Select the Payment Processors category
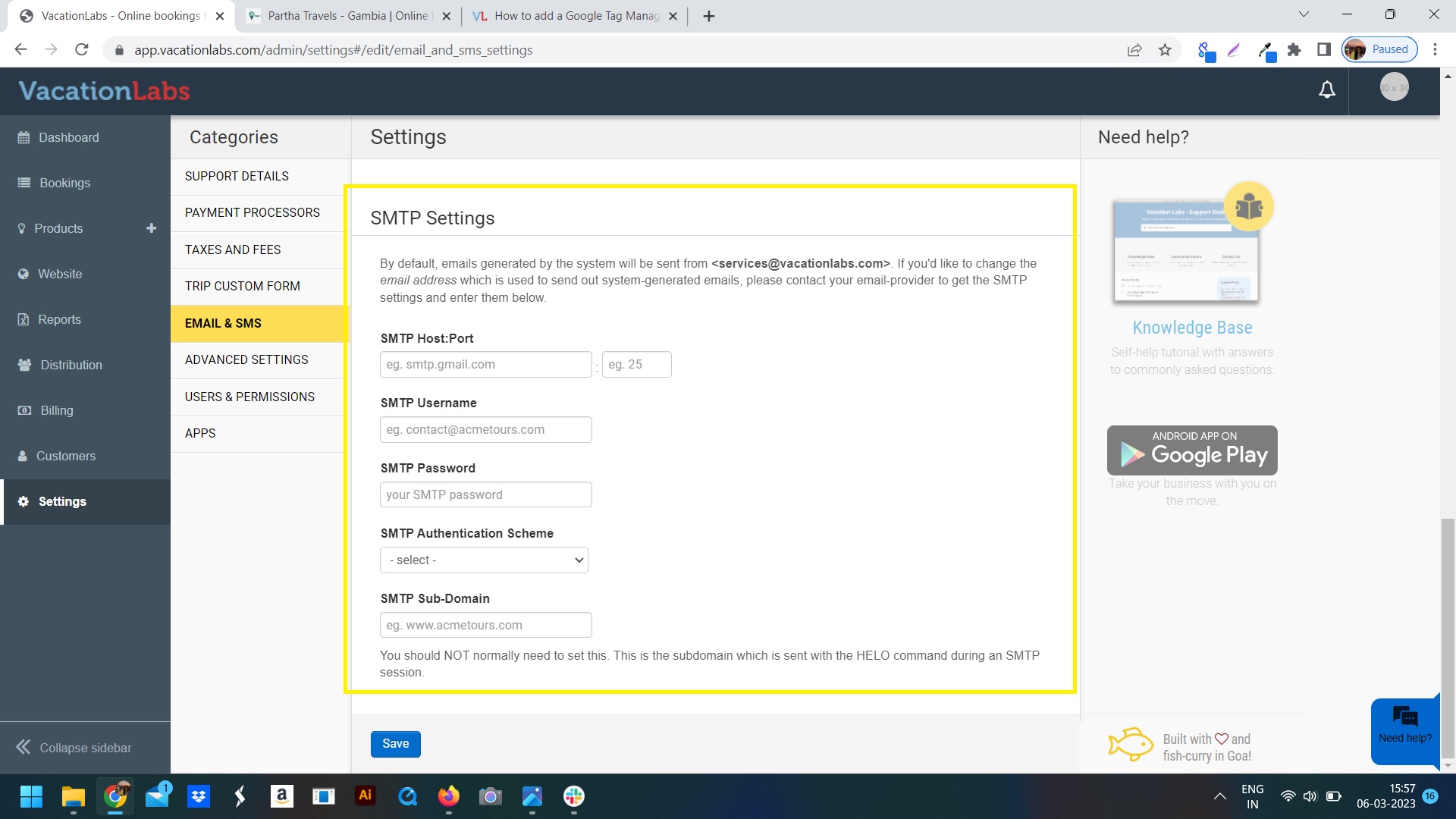The width and height of the screenshot is (1456, 819). (252, 212)
